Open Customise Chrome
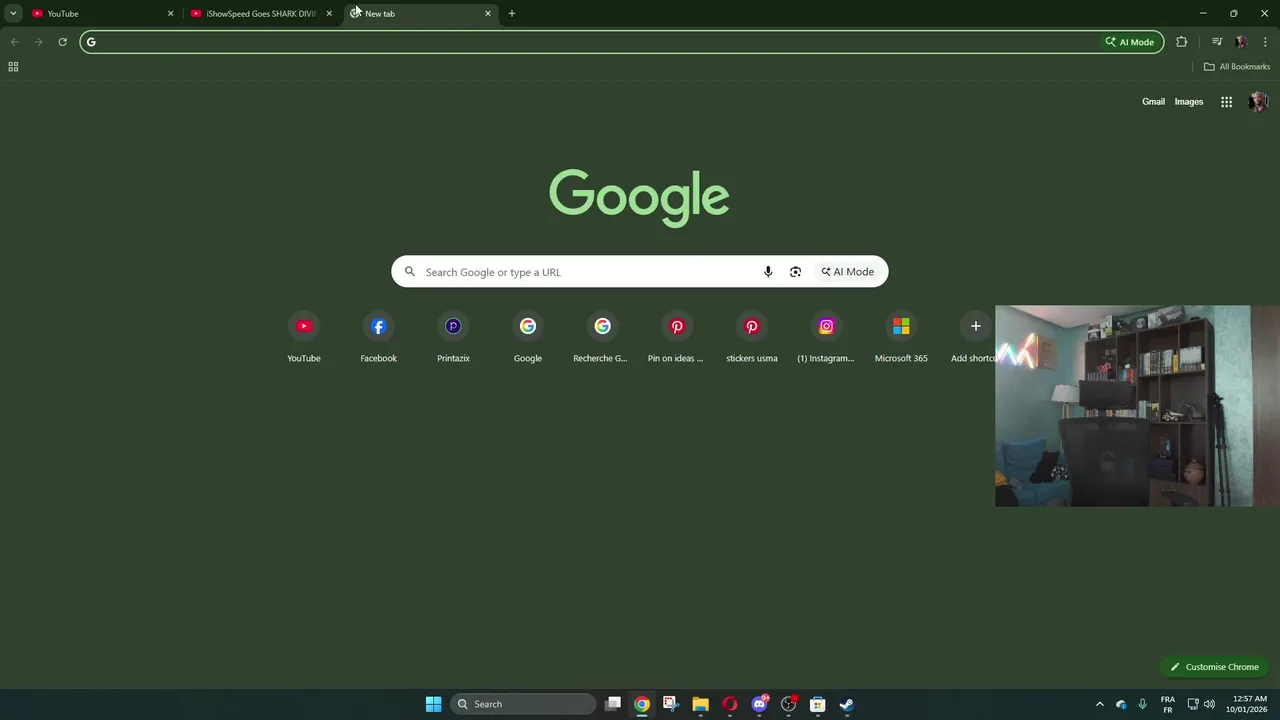The height and width of the screenshot is (720, 1280). click(x=1215, y=667)
